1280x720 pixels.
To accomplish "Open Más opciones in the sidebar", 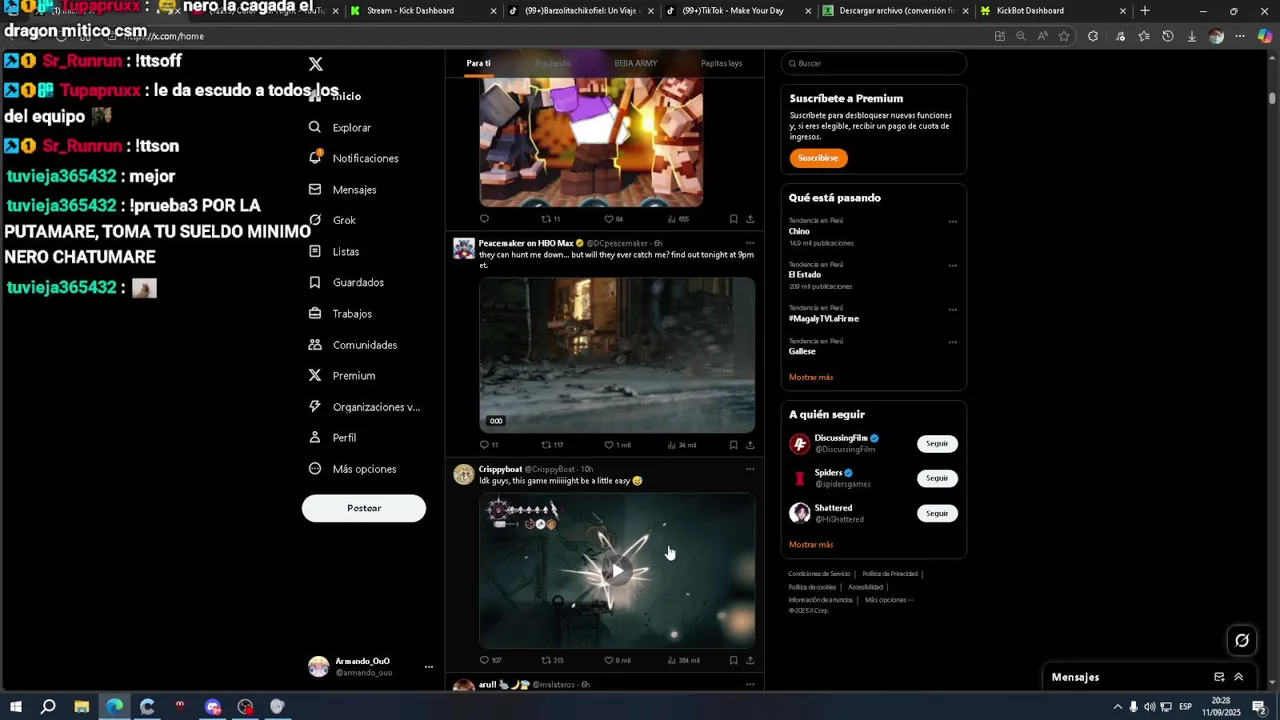I will click(x=352, y=468).
